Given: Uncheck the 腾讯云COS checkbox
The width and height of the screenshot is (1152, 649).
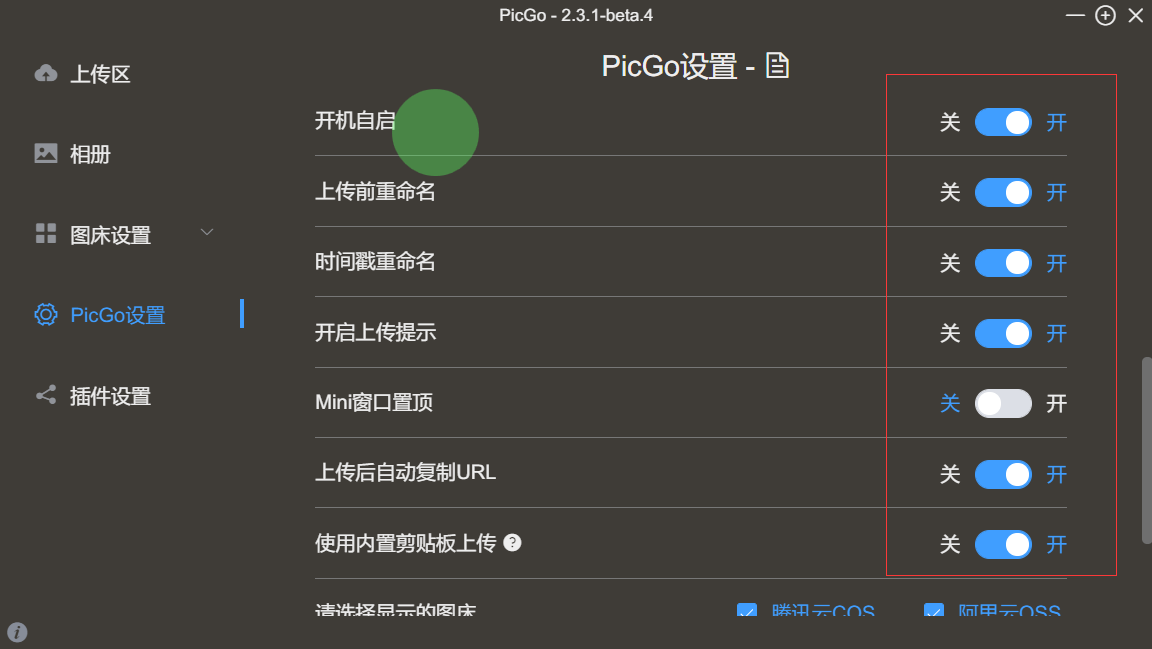Looking at the screenshot, I should click(747, 611).
